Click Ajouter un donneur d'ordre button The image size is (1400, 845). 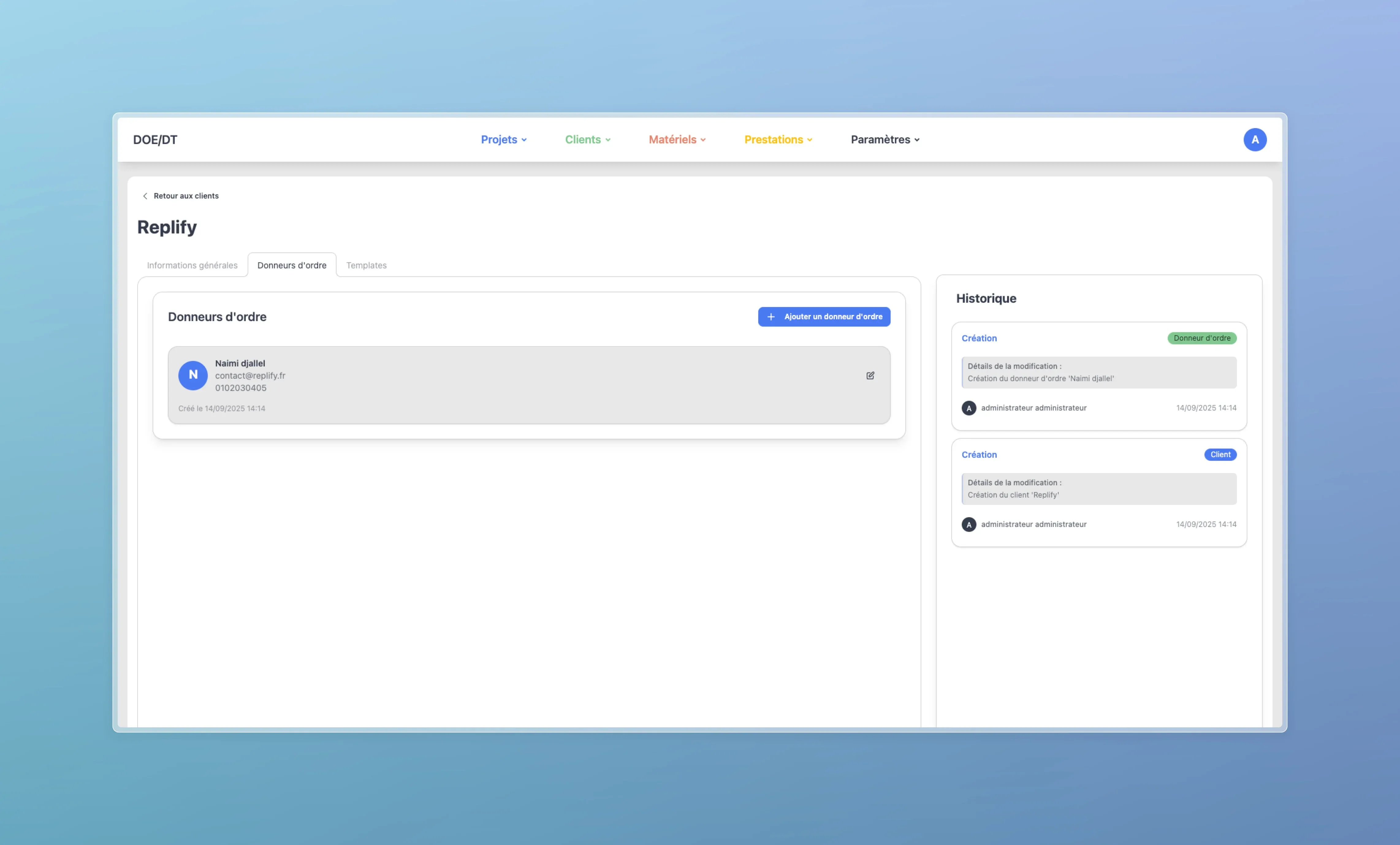824,317
